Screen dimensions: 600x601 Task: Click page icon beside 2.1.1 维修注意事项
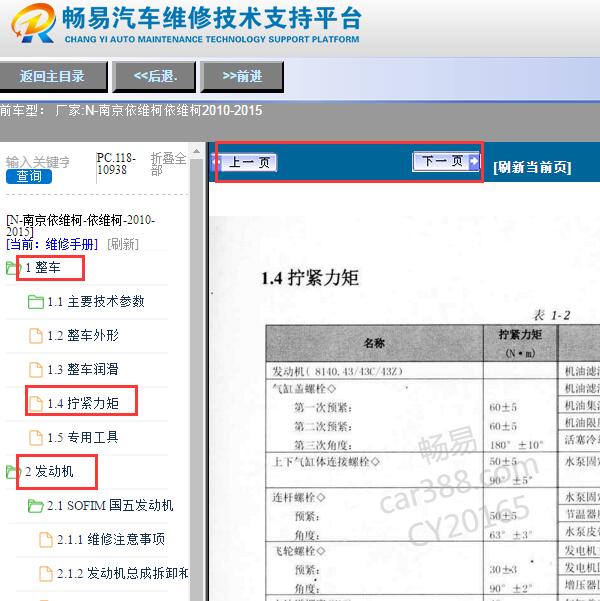pyautogui.click(x=46, y=540)
